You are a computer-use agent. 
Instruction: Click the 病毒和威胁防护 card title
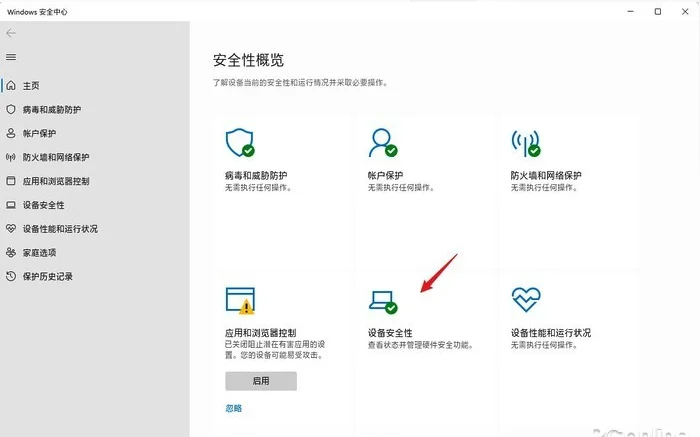pos(256,175)
